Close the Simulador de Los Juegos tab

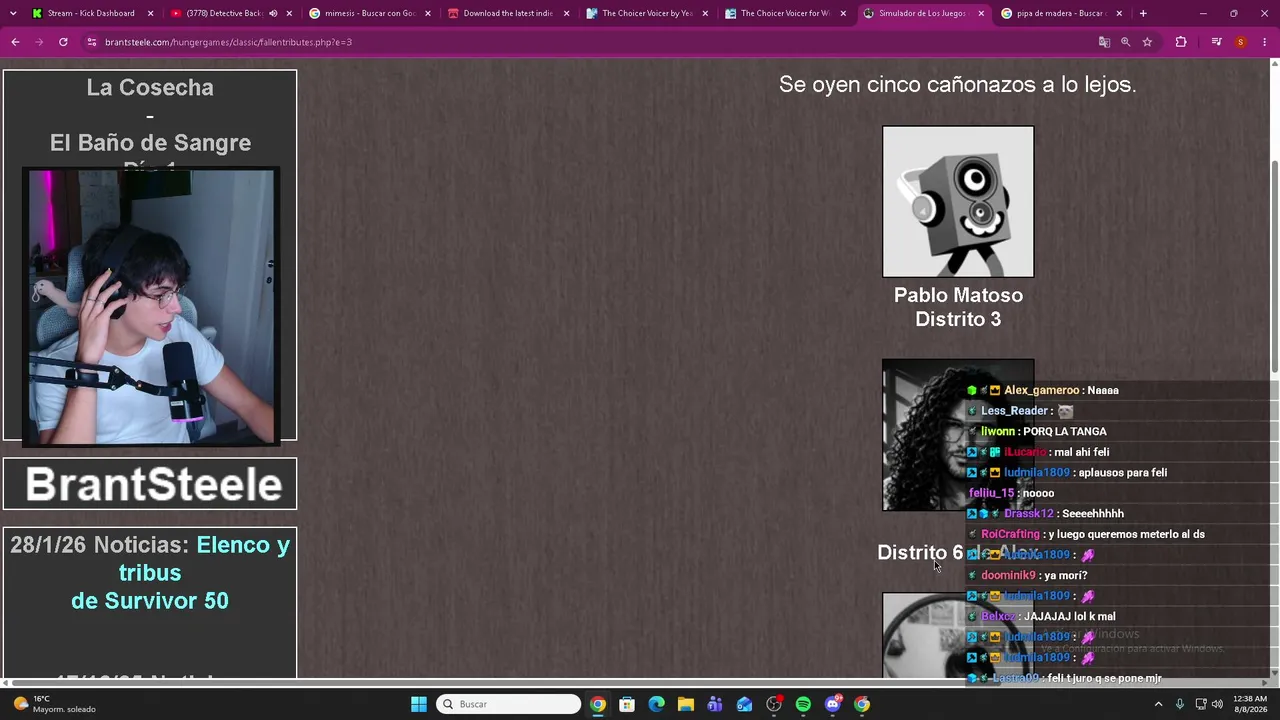tap(981, 13)
